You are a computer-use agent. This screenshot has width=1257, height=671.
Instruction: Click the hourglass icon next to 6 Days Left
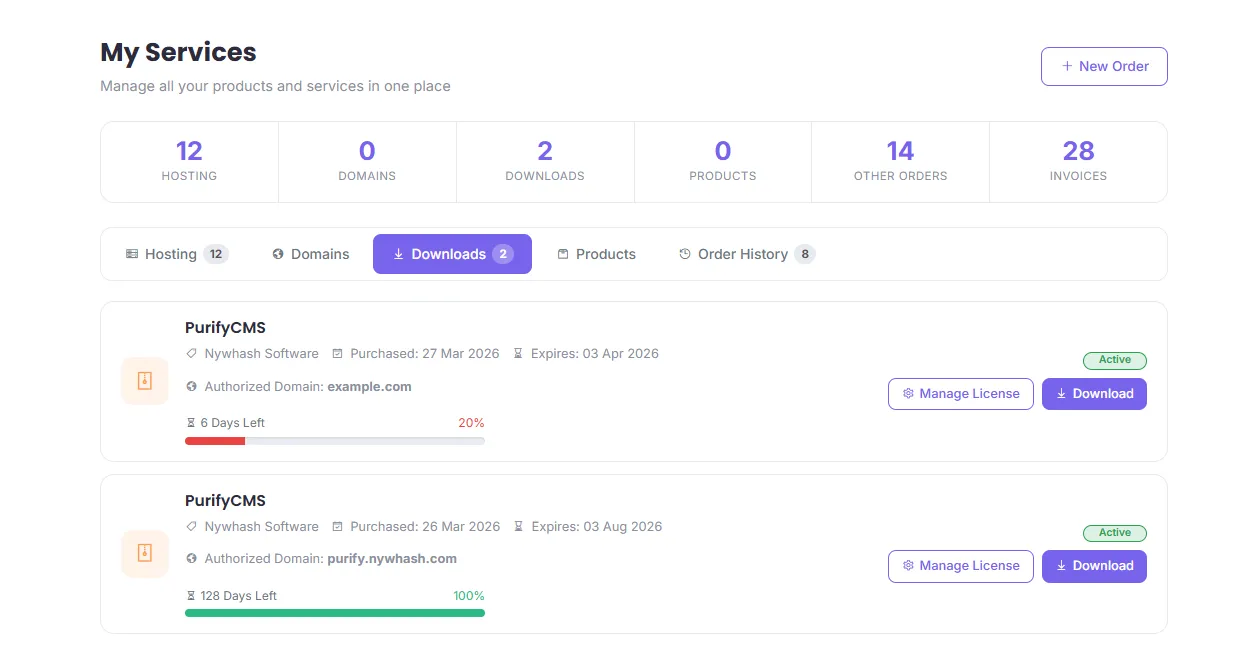point(191,423)
